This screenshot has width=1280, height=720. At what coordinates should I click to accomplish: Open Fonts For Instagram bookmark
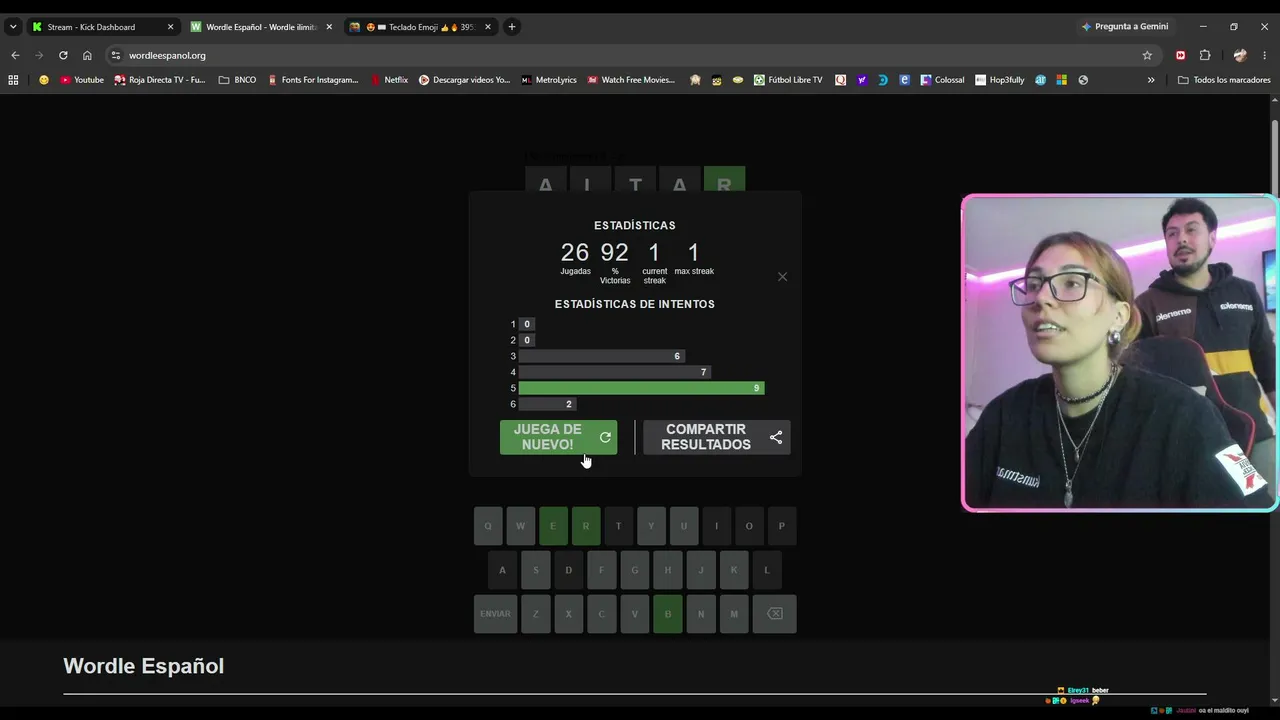coord(313,80)
